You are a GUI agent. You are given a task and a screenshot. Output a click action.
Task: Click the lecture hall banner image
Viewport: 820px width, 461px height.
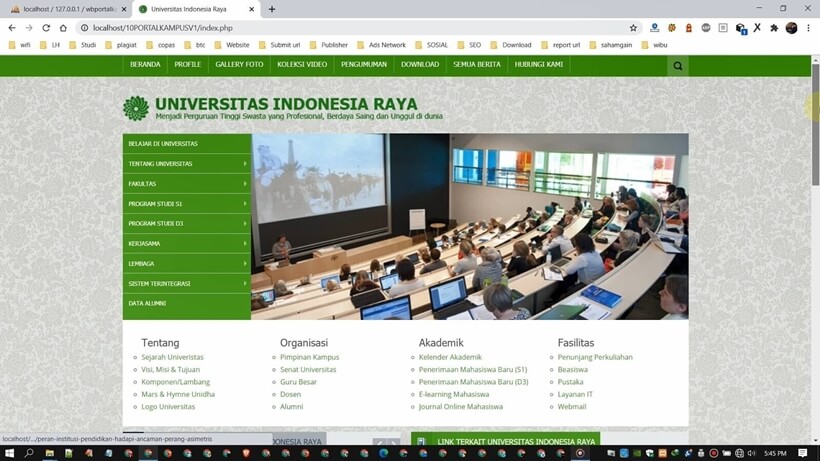(x=470, y=226)
